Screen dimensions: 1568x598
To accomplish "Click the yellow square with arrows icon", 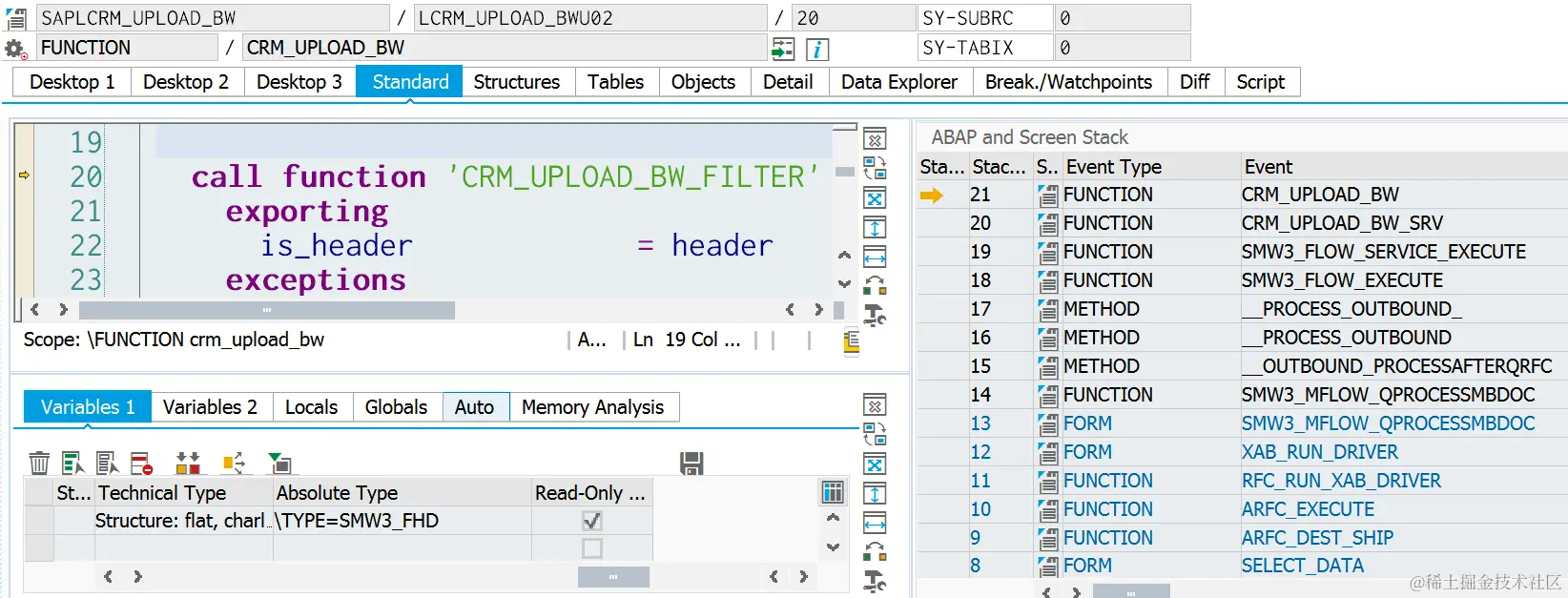I will tap(234, 464).
